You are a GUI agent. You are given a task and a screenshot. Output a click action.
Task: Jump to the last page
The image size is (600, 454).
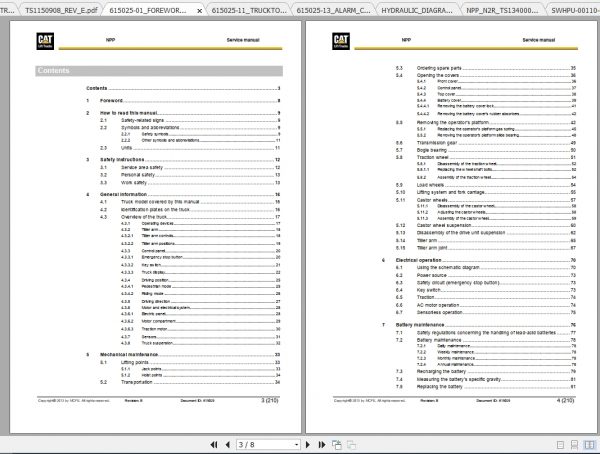pos(322,444)
